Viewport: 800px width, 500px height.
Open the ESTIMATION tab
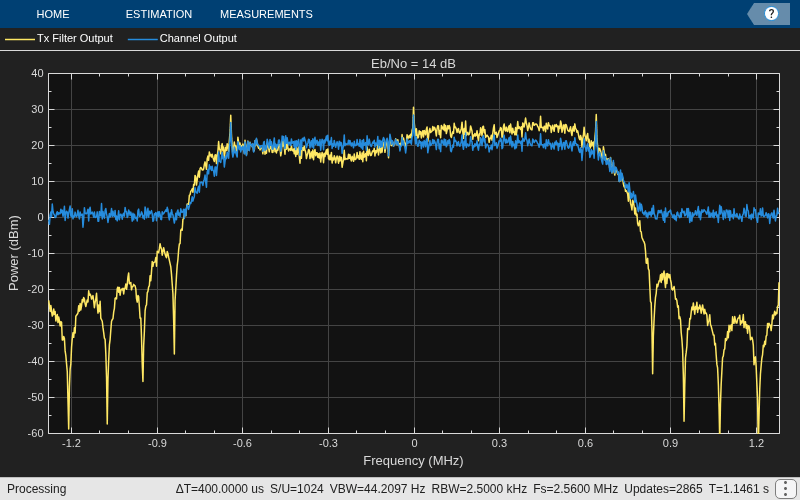coord(159,14)
